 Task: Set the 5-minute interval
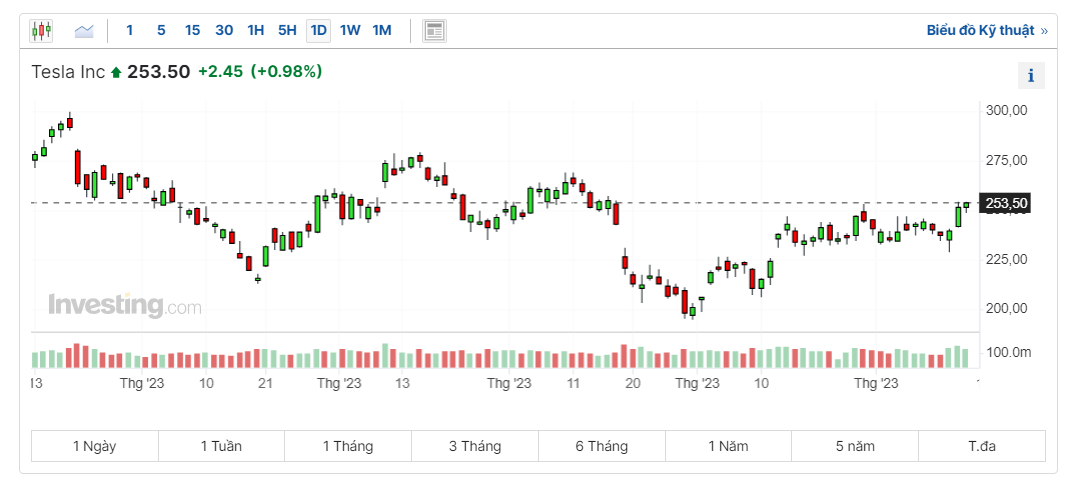tap(161, 30)
